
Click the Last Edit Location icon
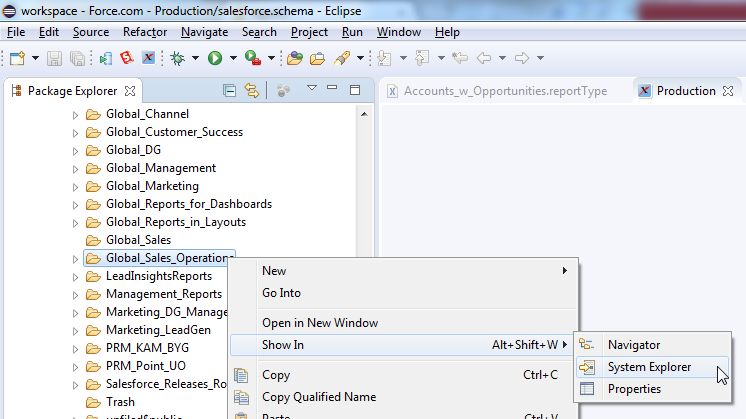(460, 58)
